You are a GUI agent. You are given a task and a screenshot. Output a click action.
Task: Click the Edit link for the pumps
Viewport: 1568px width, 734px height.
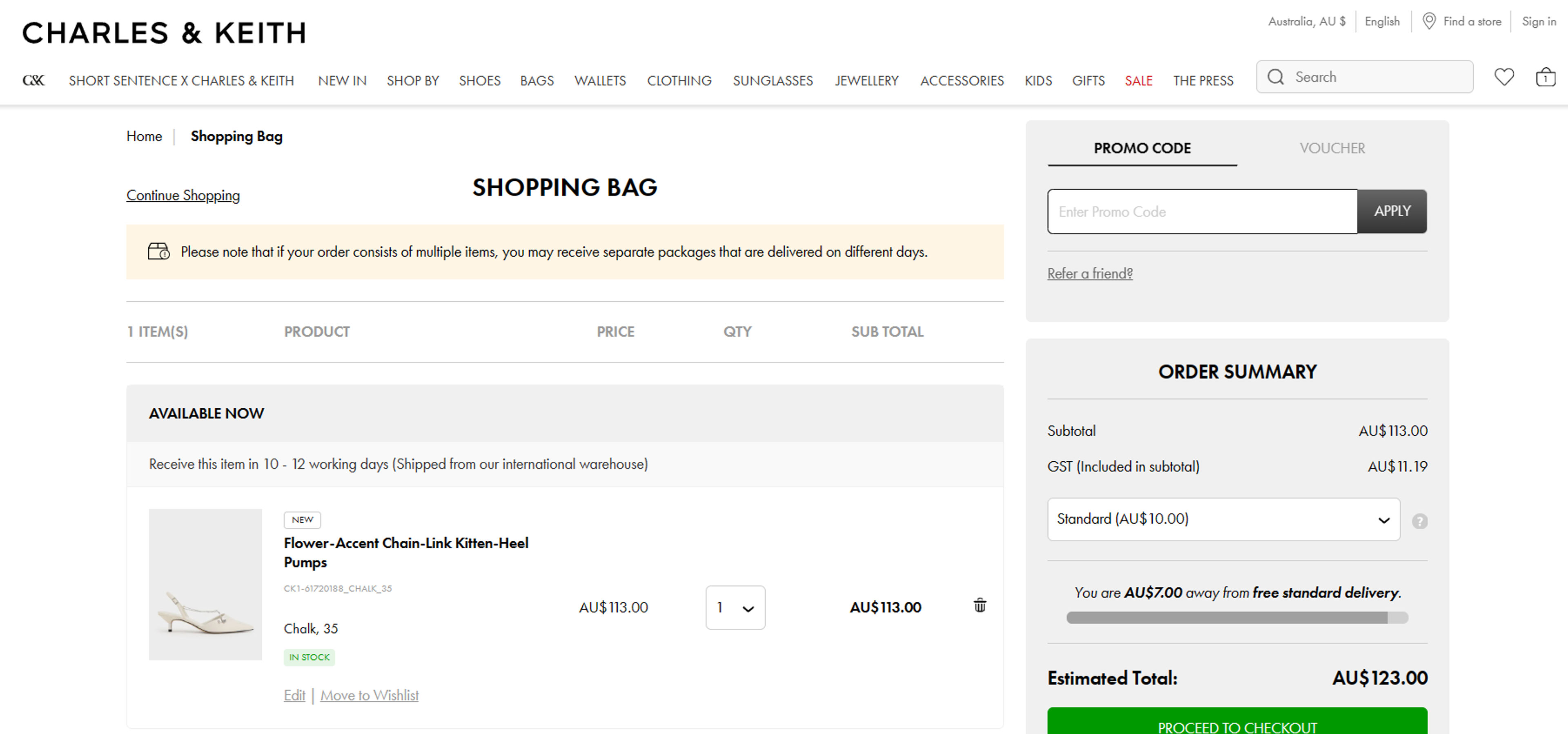tap(294, 695)
